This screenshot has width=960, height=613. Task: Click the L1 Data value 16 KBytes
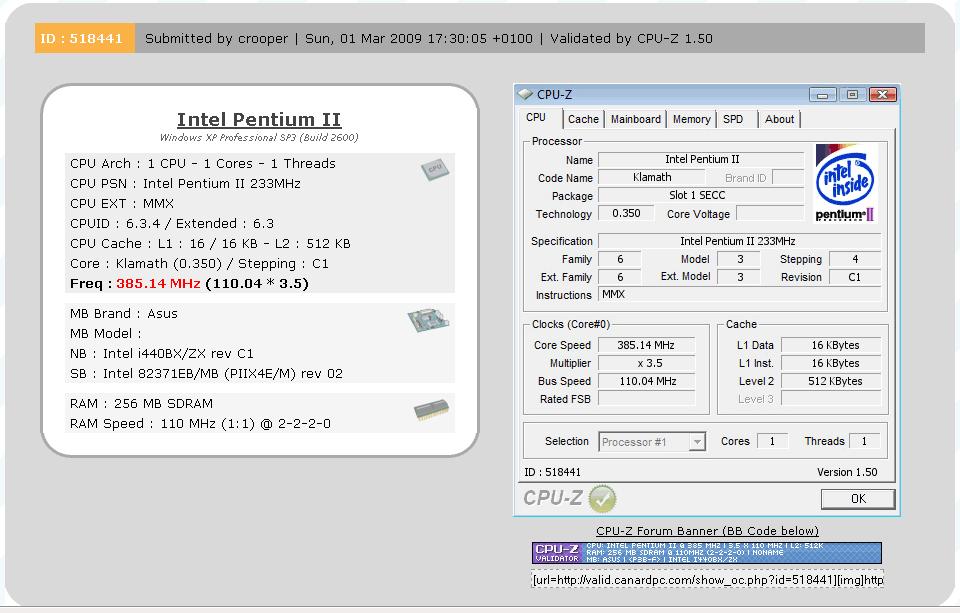pos(831,345)
